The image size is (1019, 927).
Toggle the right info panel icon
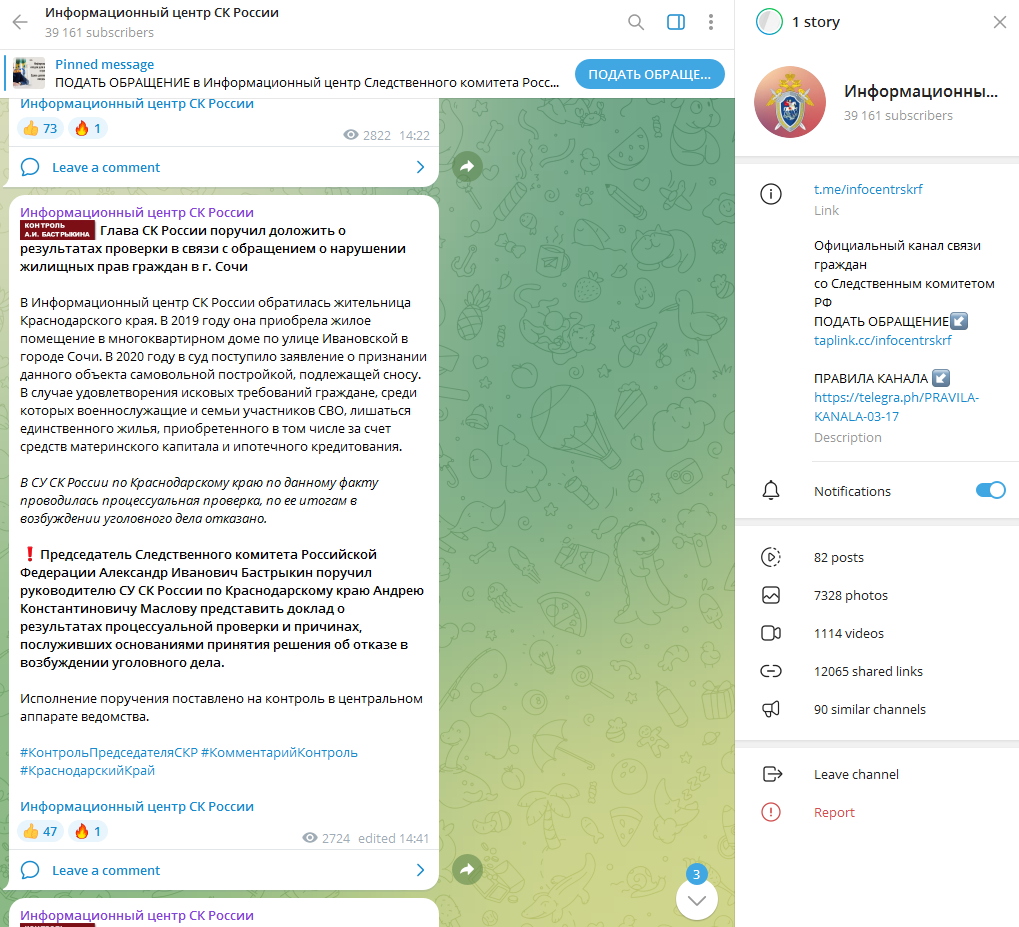(676, 22)
